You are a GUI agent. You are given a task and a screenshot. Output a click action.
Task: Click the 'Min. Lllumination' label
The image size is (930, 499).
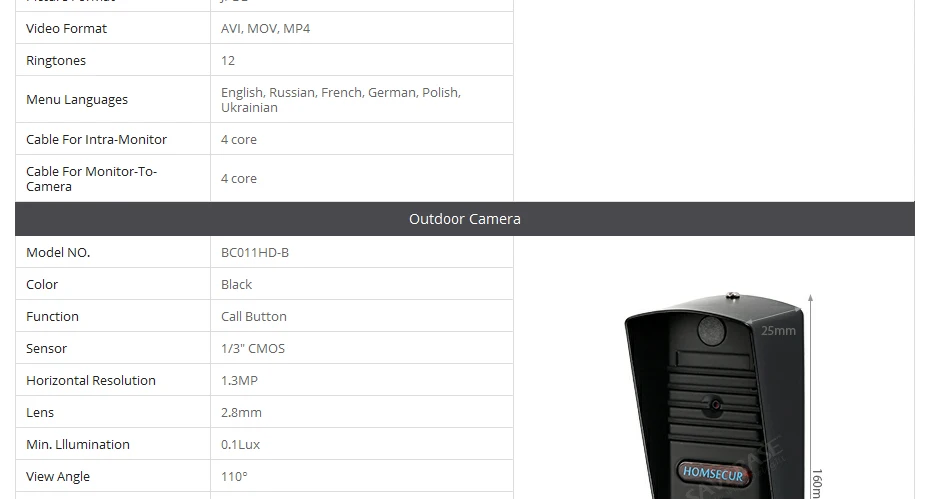(x=78, y=445)
